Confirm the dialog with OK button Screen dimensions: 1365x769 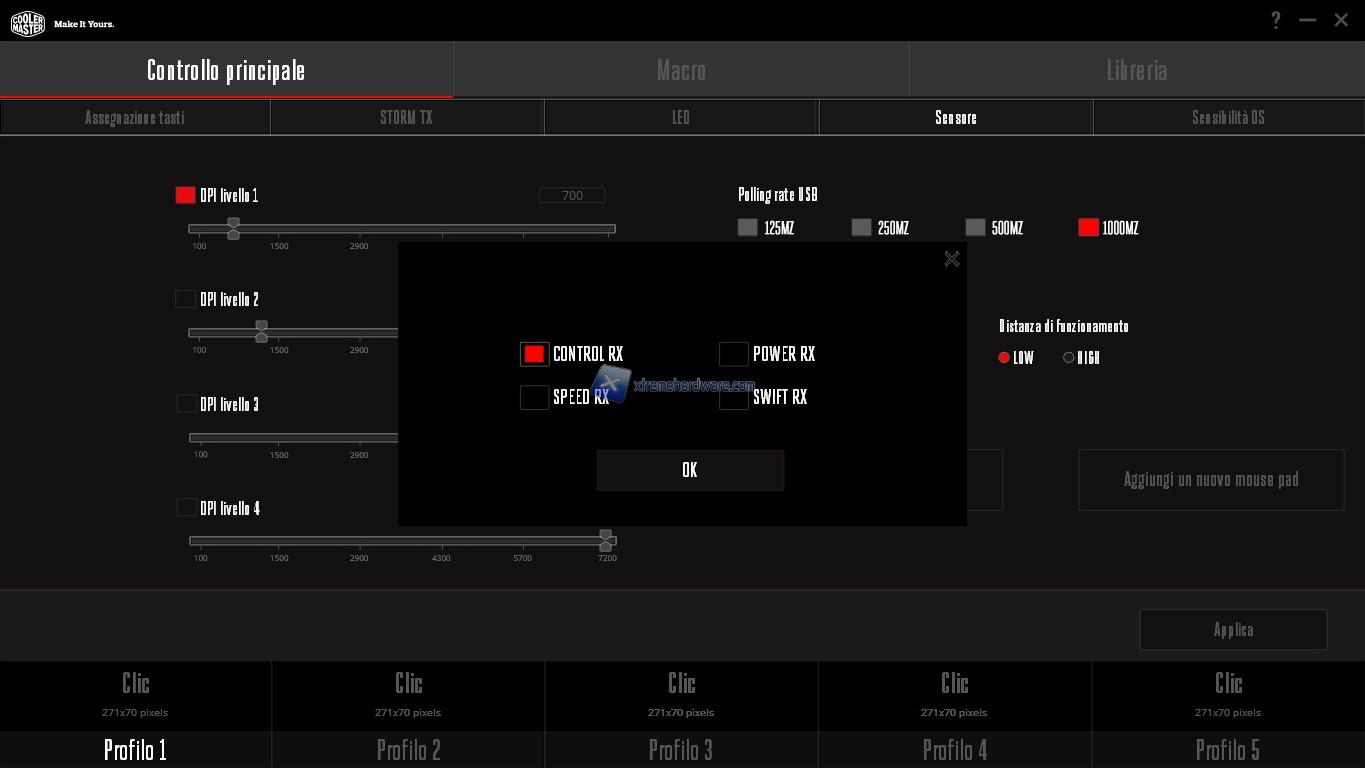point(689,470)
